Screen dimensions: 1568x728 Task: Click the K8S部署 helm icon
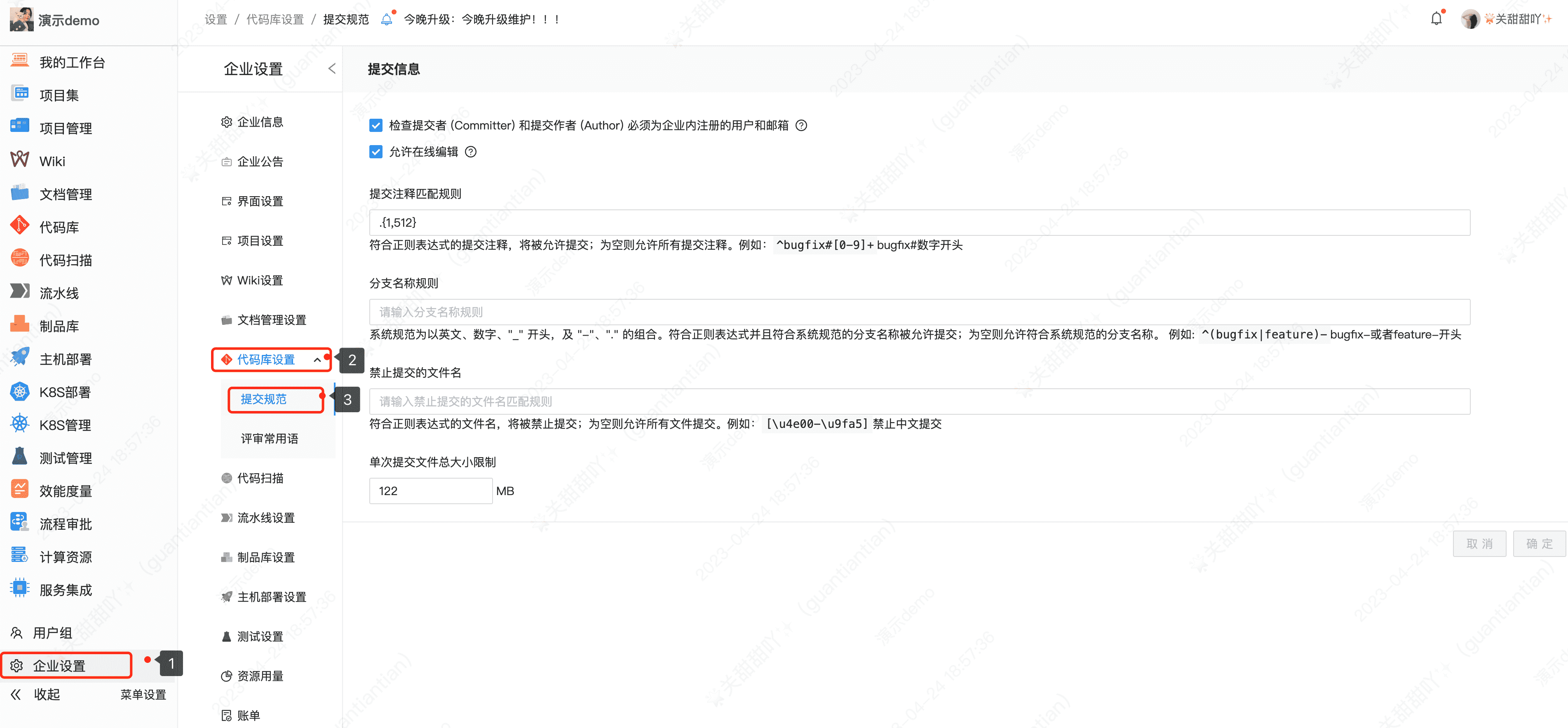[x=19, y=391]
